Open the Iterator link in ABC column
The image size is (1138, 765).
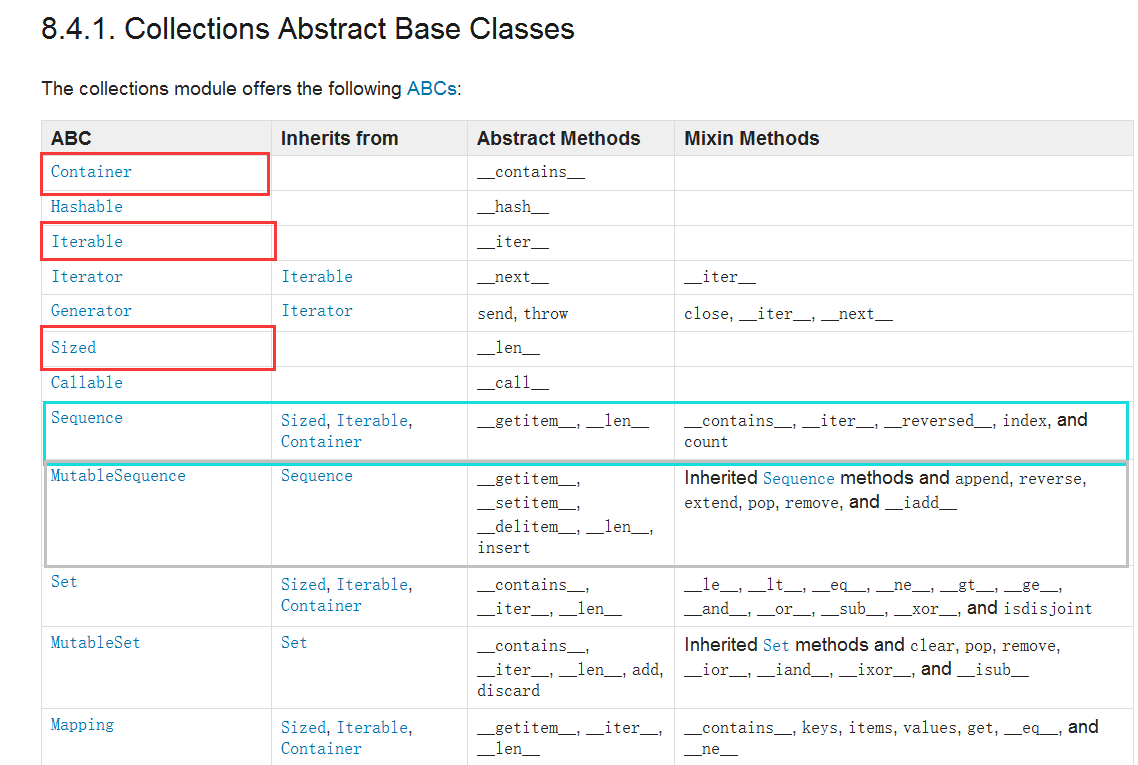[87, 277]
